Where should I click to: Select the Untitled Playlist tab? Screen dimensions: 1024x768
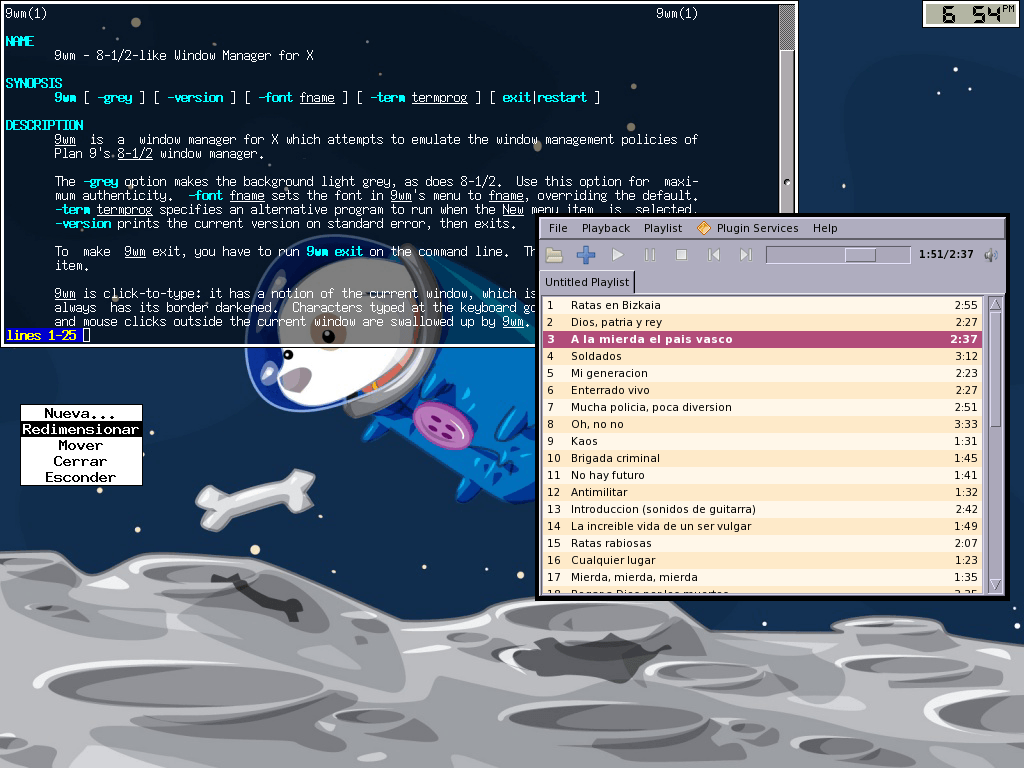587,282
